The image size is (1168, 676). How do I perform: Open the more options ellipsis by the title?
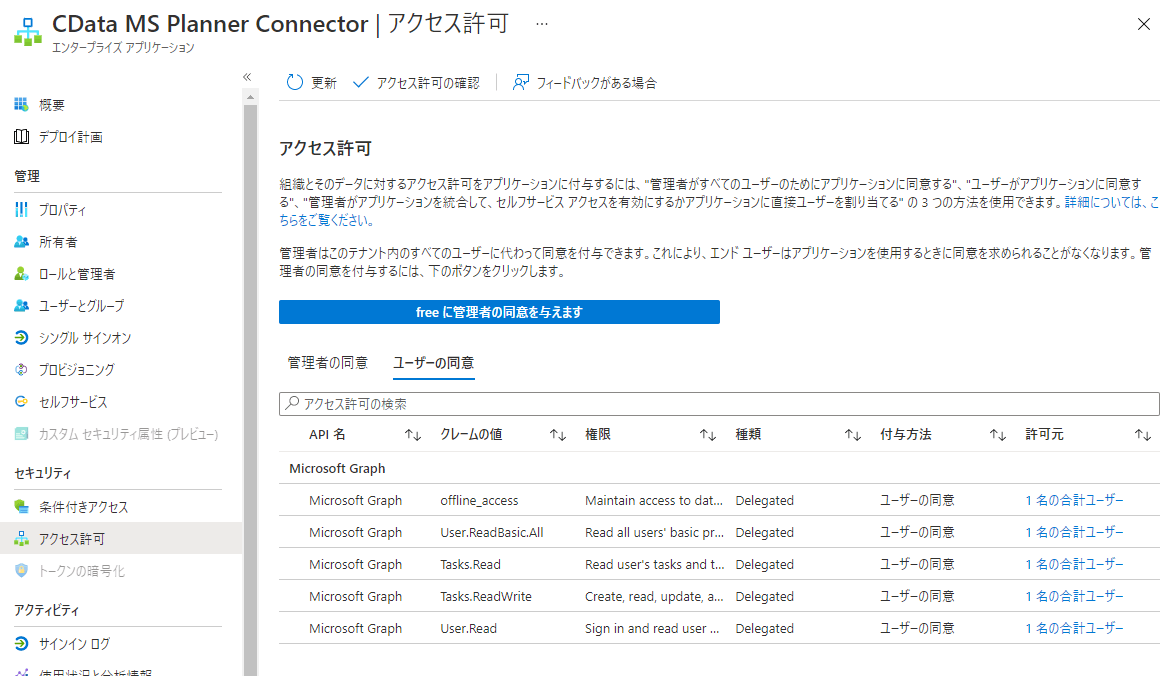[542, 24]
